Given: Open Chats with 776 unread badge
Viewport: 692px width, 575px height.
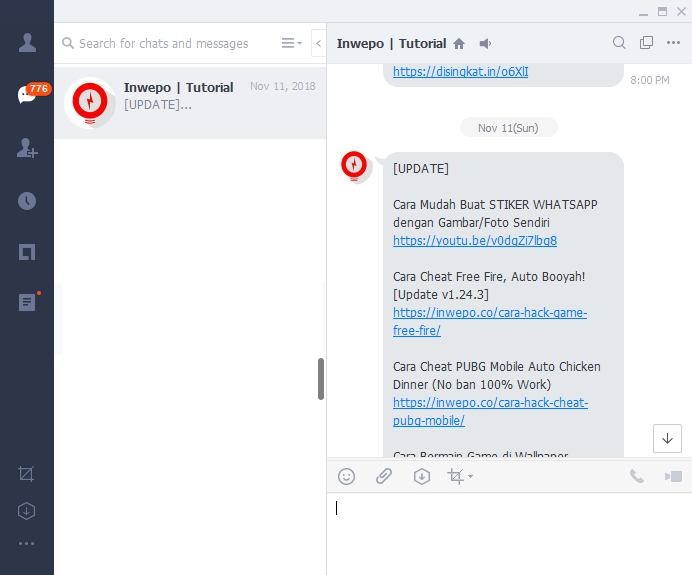Looking at the screenshot, I should (27, 95).
